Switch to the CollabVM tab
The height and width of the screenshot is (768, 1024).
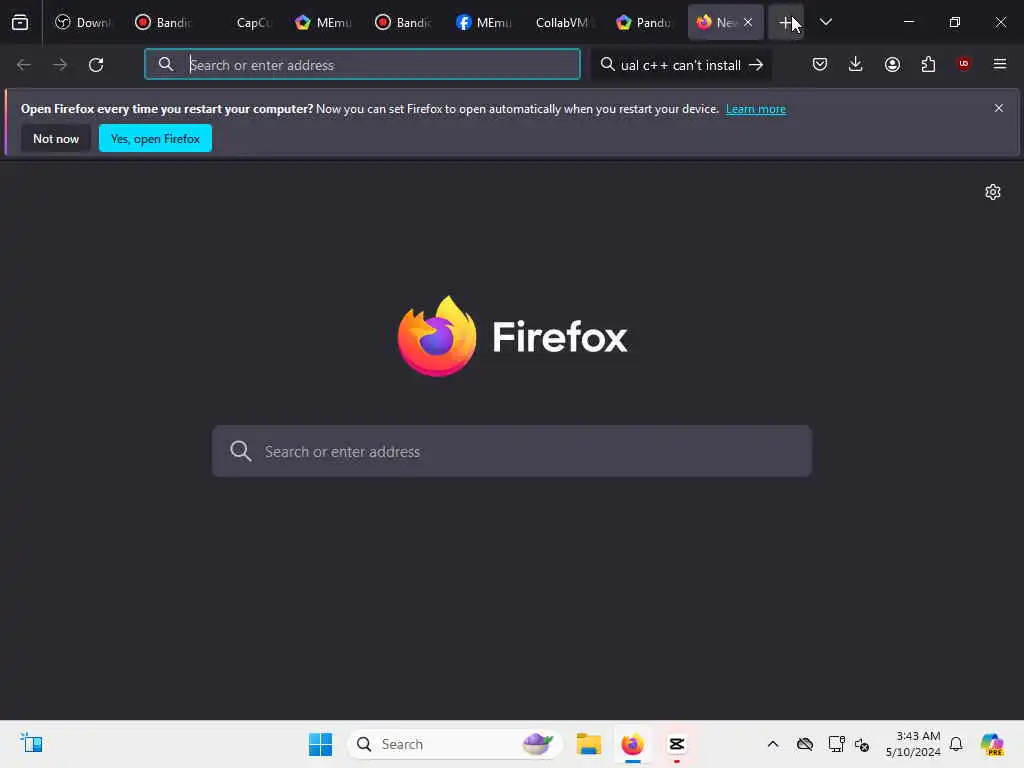(564, 22)
